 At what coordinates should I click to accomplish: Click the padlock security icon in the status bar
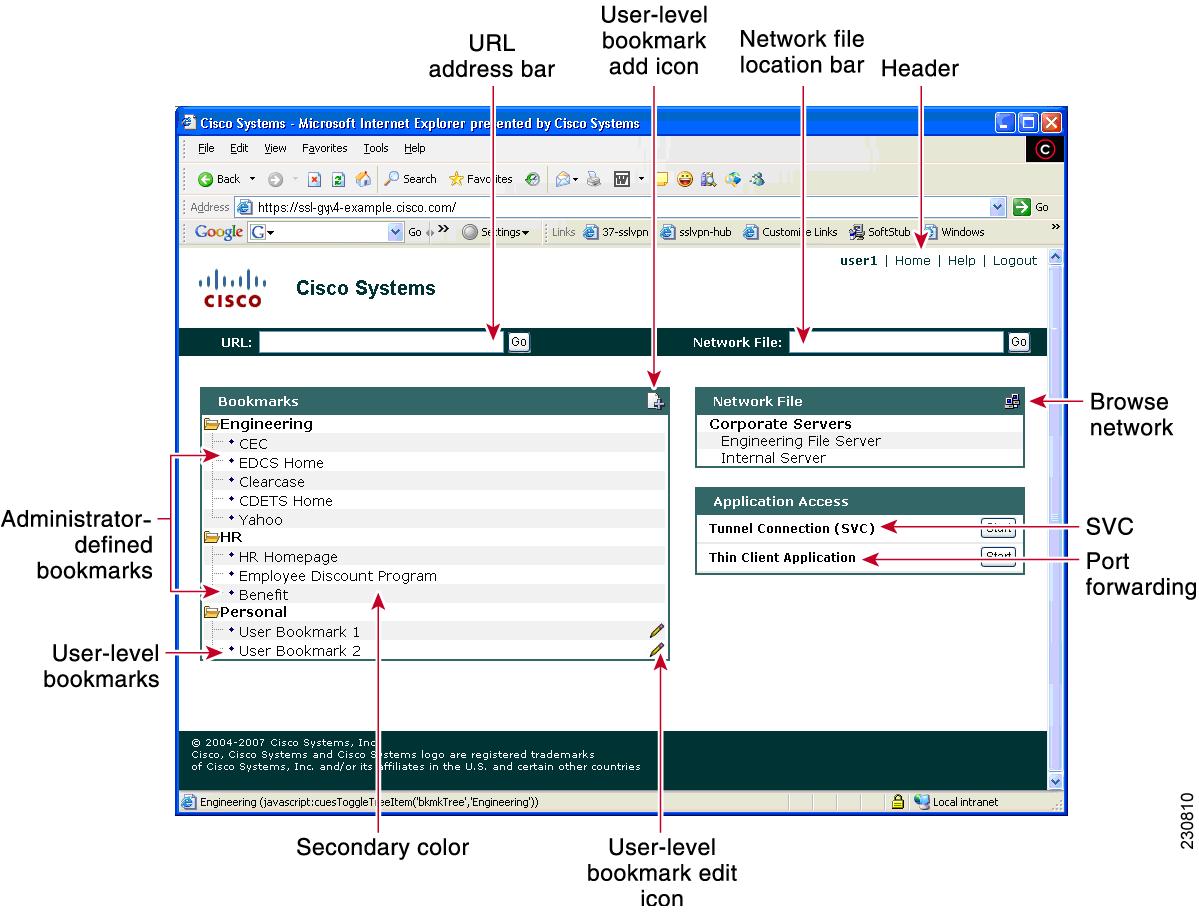(x=898, y=801)
